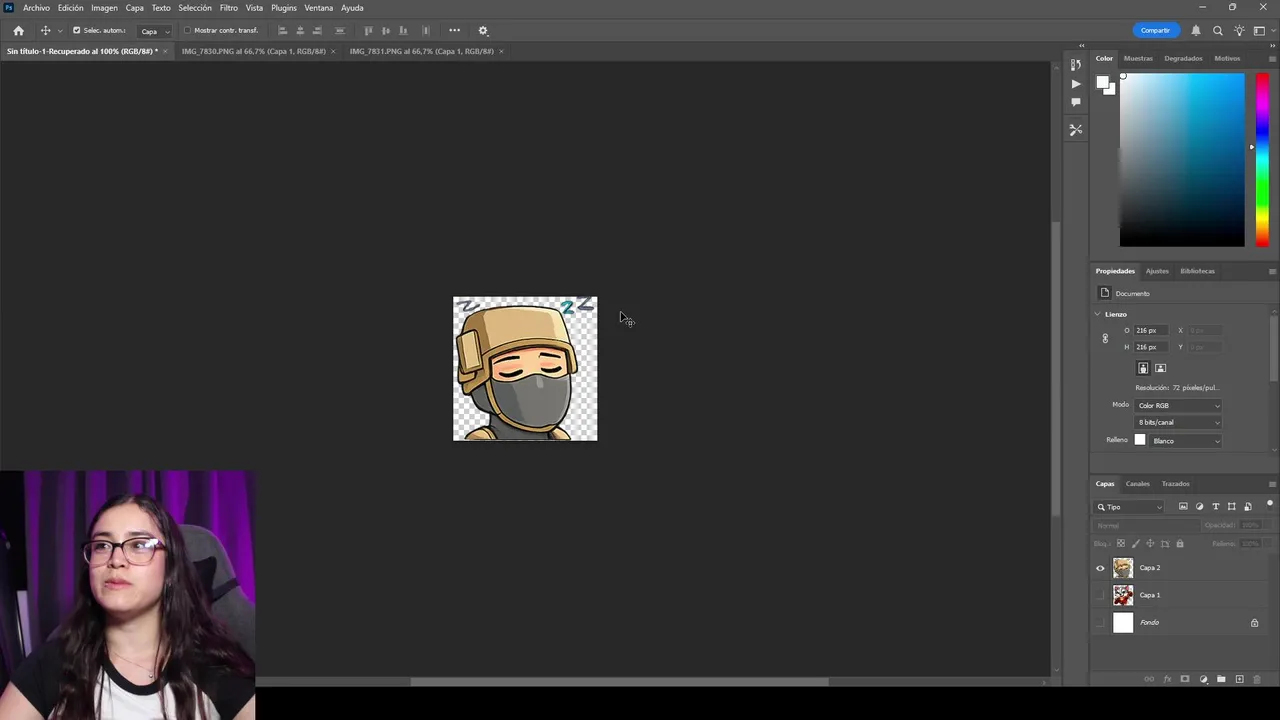Screen dimensions: 1280x720
Task: Click the notifications bell icon
Action: click(x=1195, y=31)
